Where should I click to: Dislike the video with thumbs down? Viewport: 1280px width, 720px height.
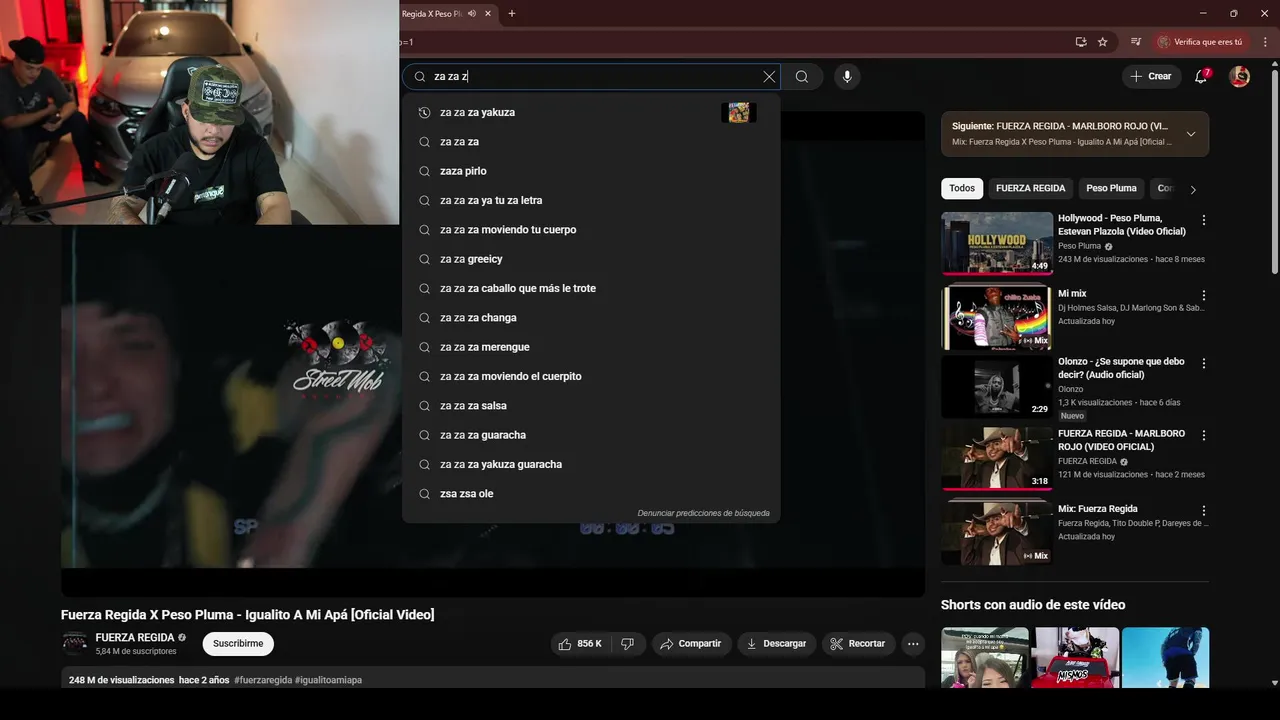[628, 644]
